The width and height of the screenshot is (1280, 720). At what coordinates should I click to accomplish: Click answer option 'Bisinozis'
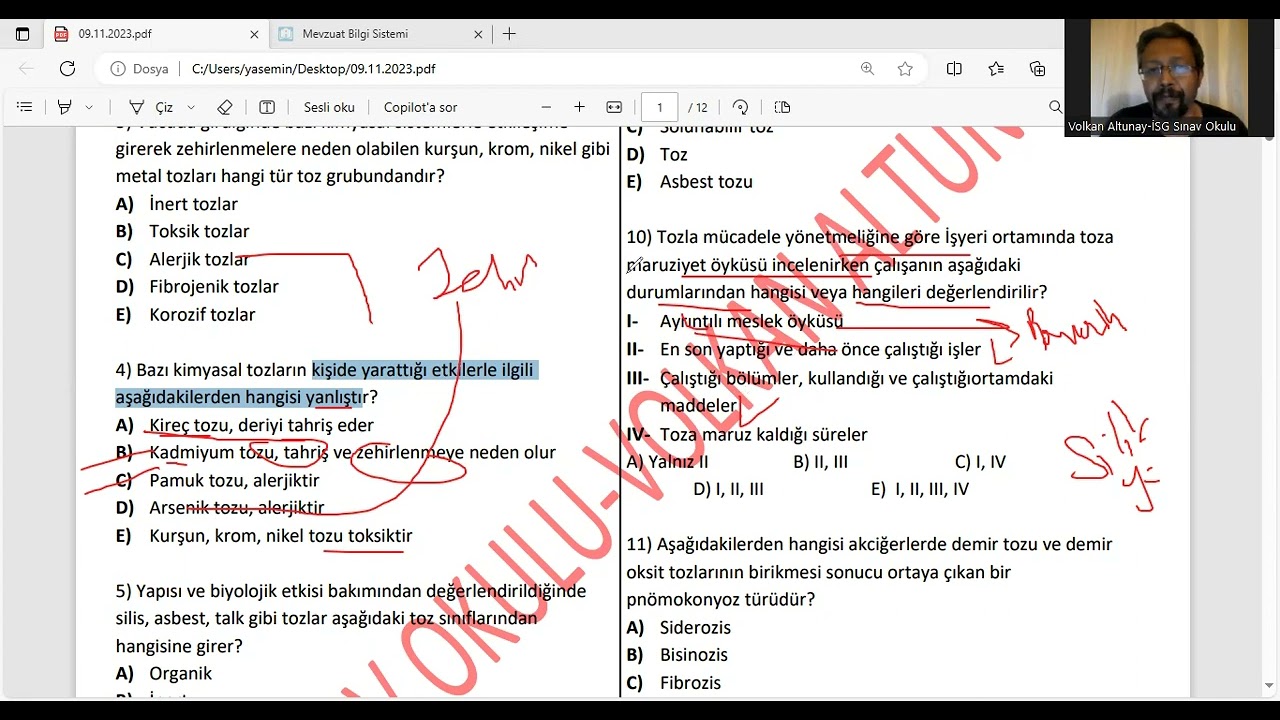click(x=694, y=655)
